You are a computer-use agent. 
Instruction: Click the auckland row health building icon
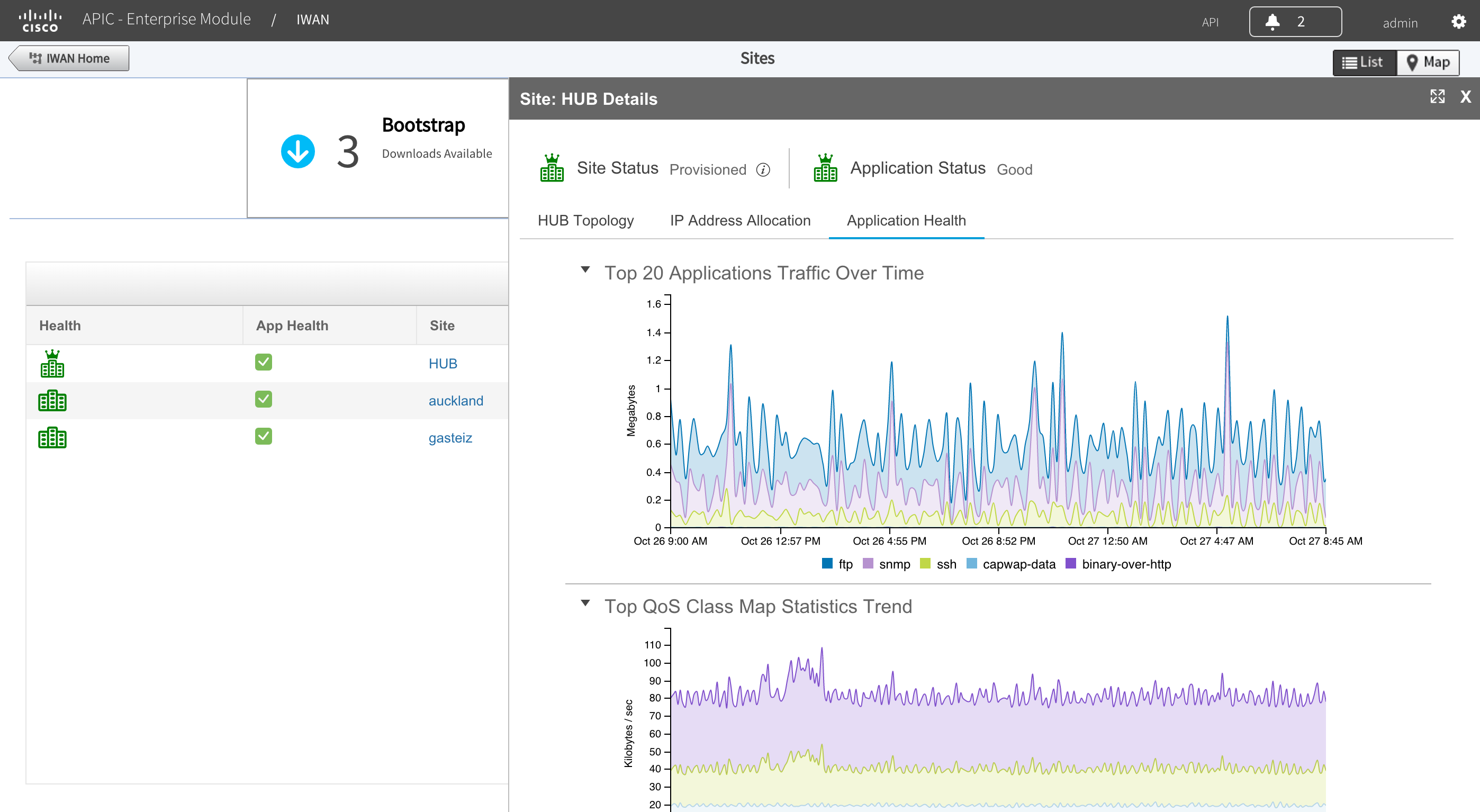point(52,401)
